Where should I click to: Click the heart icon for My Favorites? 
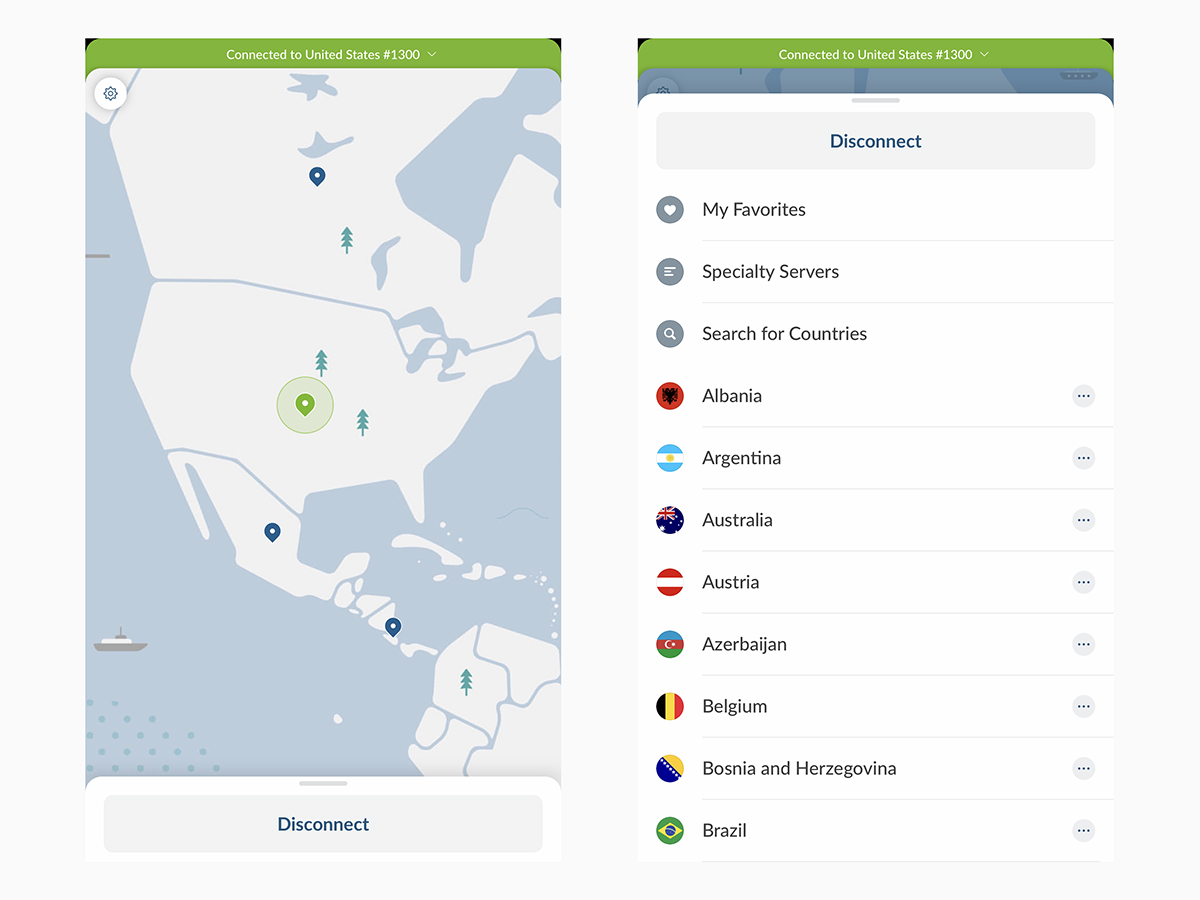[670, 210]
